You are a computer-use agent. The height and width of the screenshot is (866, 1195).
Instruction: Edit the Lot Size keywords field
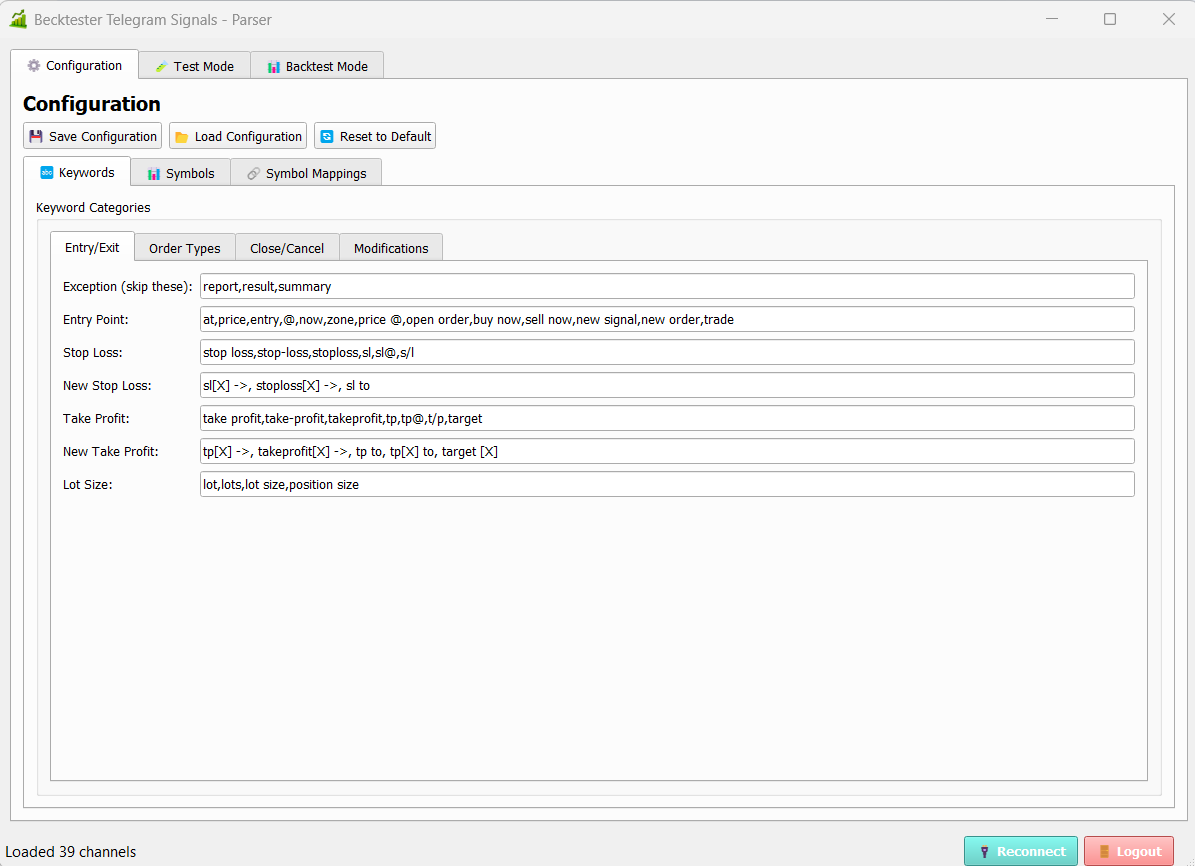point(667,484)
